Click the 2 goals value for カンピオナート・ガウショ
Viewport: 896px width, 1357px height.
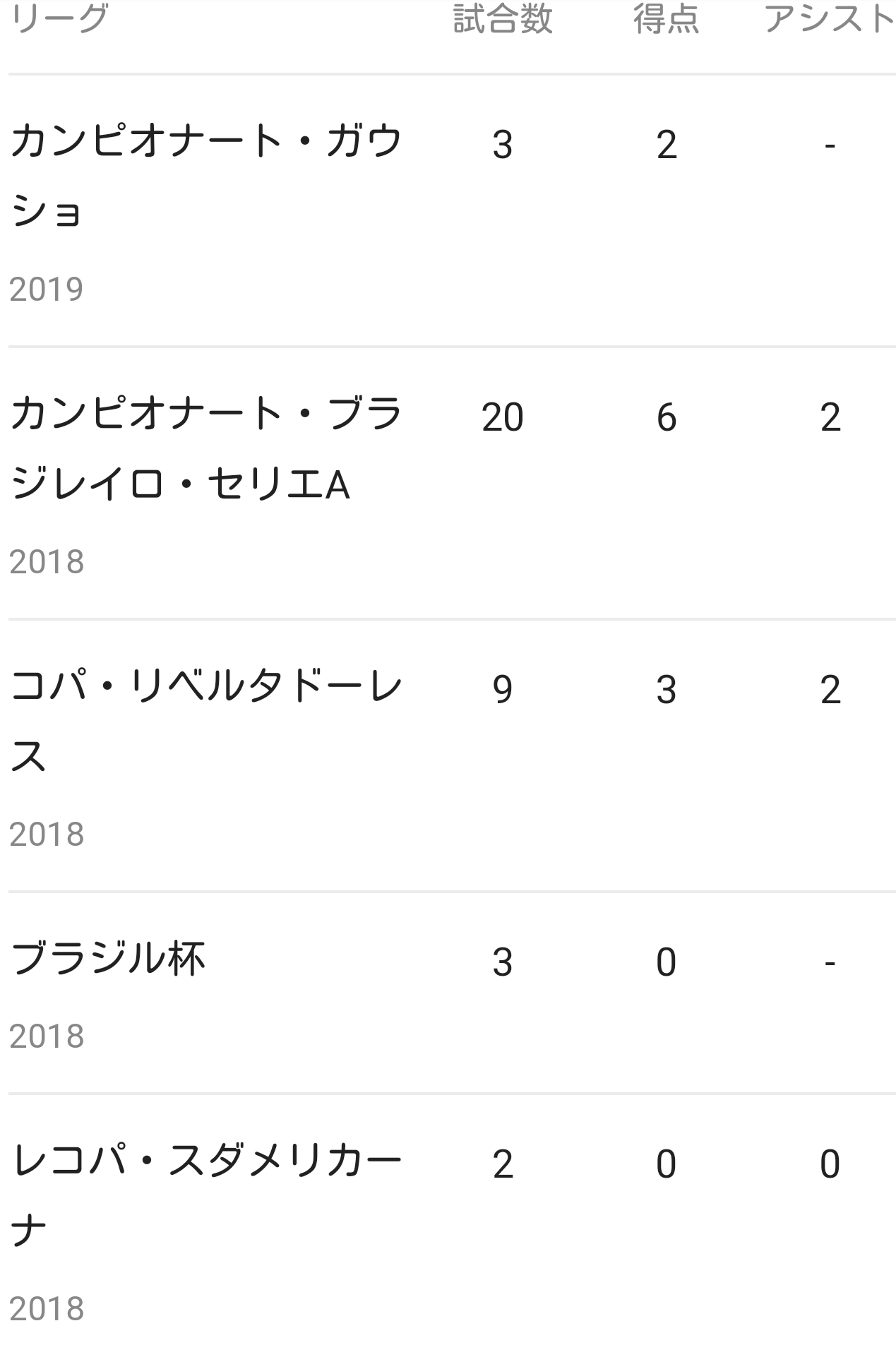(666, 145)
